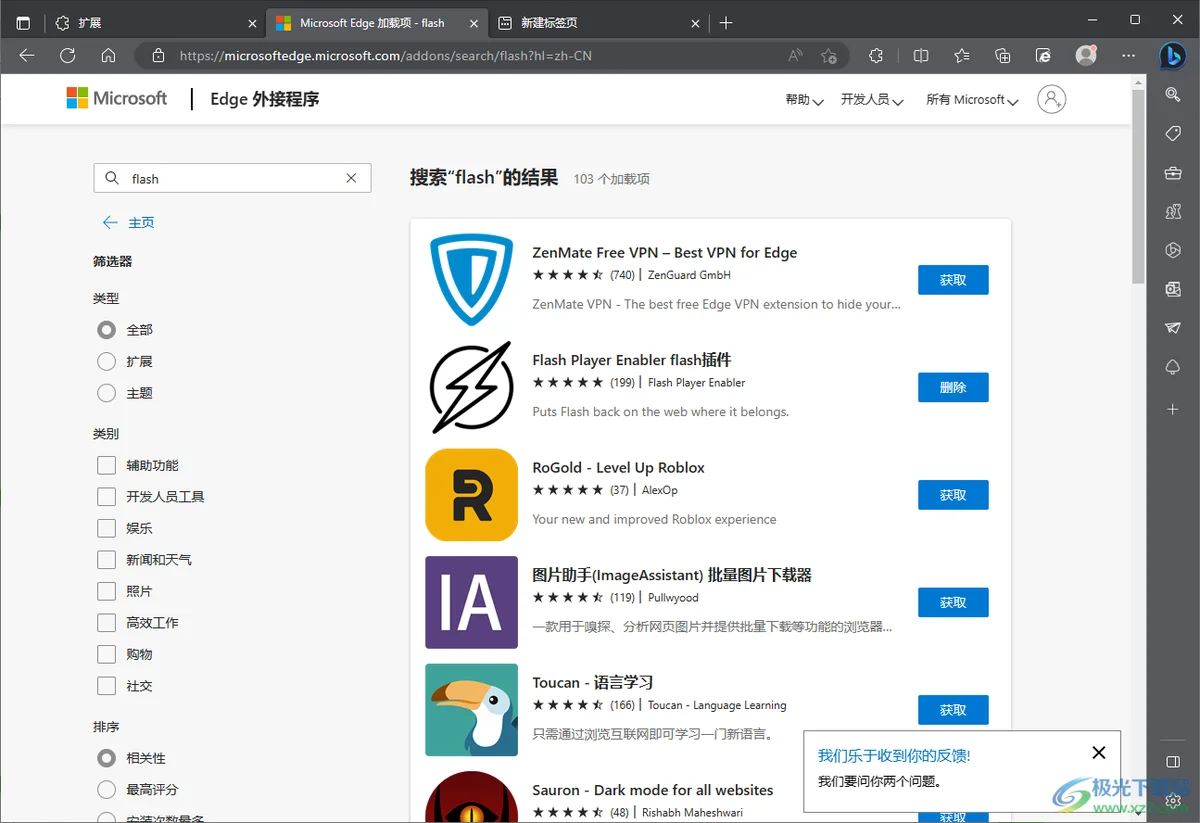Expand the 开发人员 dropdown
1200x823 pixels.
pos(872,100)
